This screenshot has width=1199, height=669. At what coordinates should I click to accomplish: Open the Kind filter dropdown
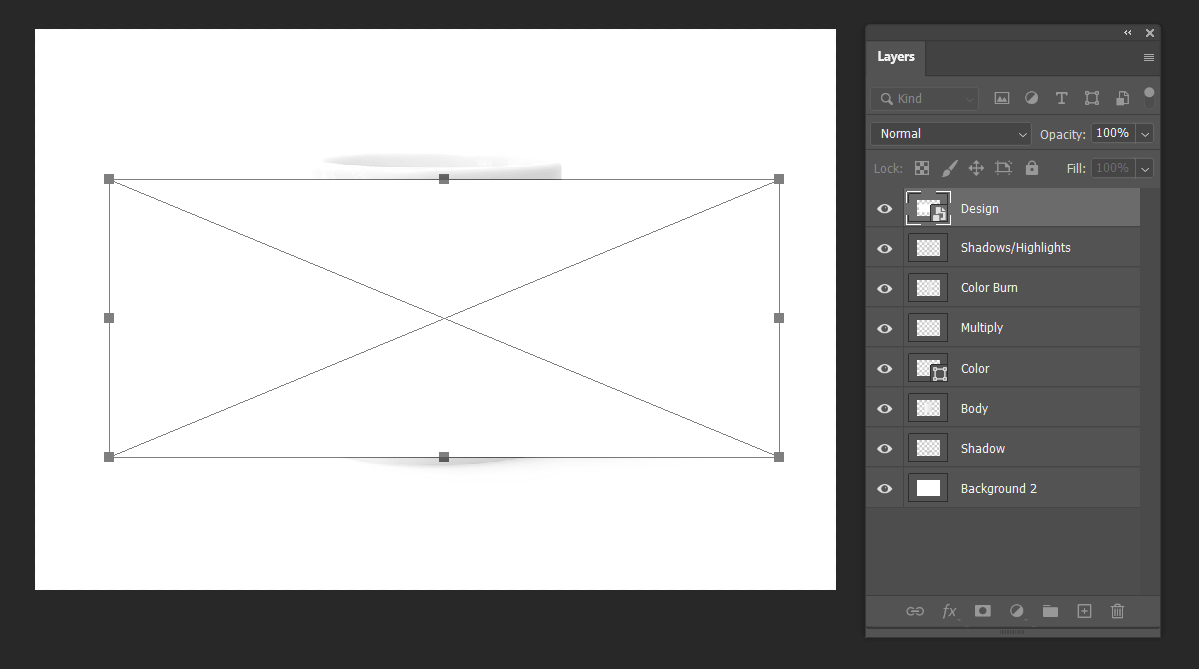(925, 99)
